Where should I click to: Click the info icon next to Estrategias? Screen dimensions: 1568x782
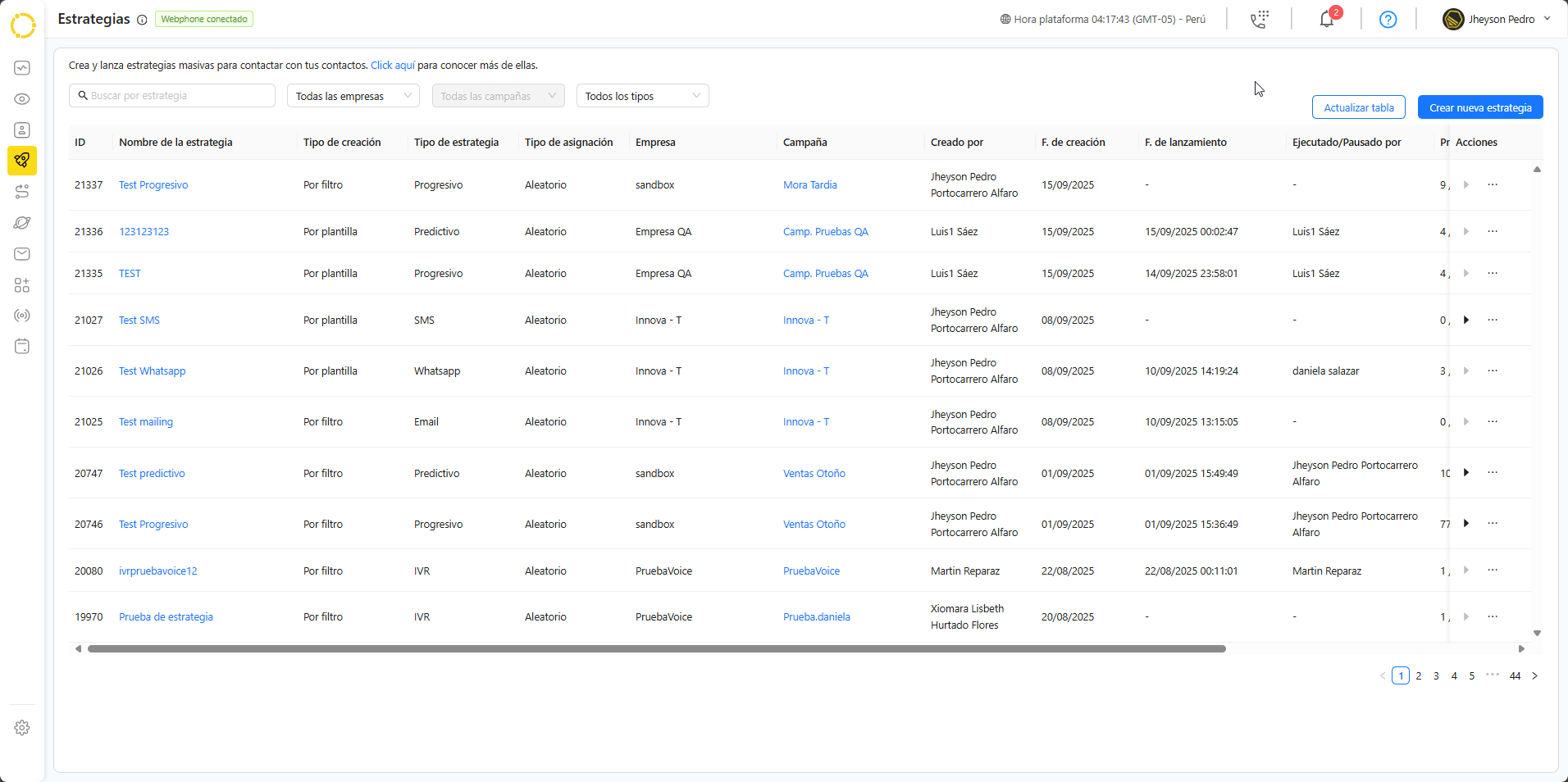pos(142,20)
